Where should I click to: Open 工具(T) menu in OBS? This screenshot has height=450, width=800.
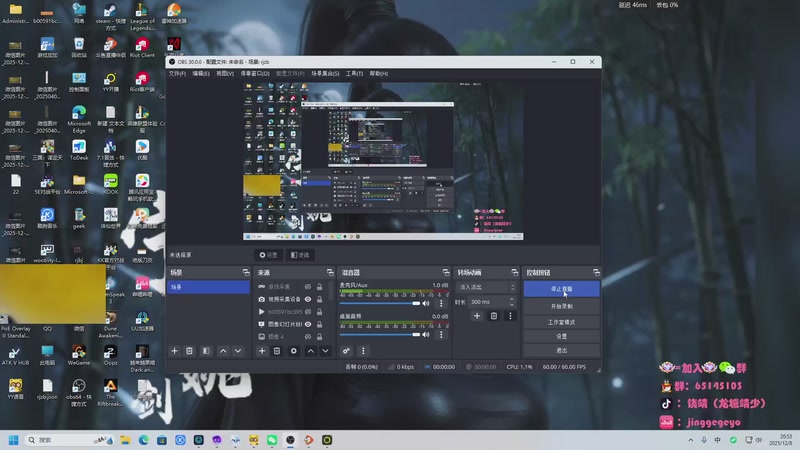point(354,73)
